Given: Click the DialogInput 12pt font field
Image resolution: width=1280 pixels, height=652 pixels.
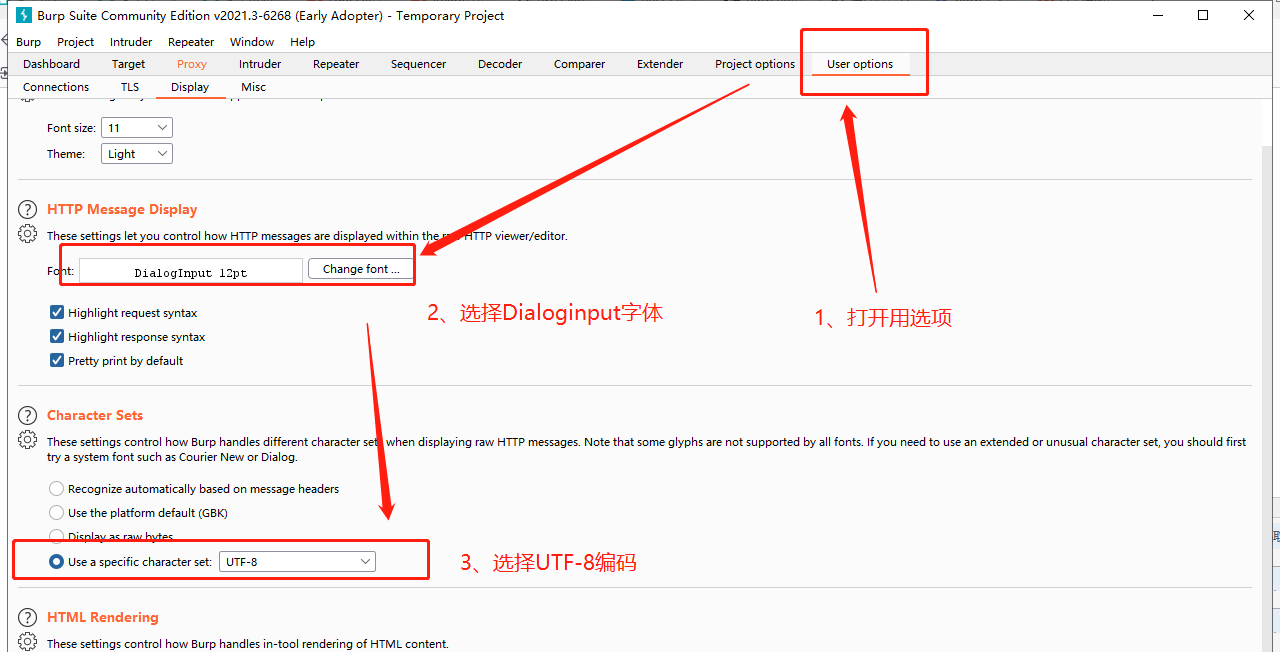Looking at the screenshot, I should [x=191, y=271].
